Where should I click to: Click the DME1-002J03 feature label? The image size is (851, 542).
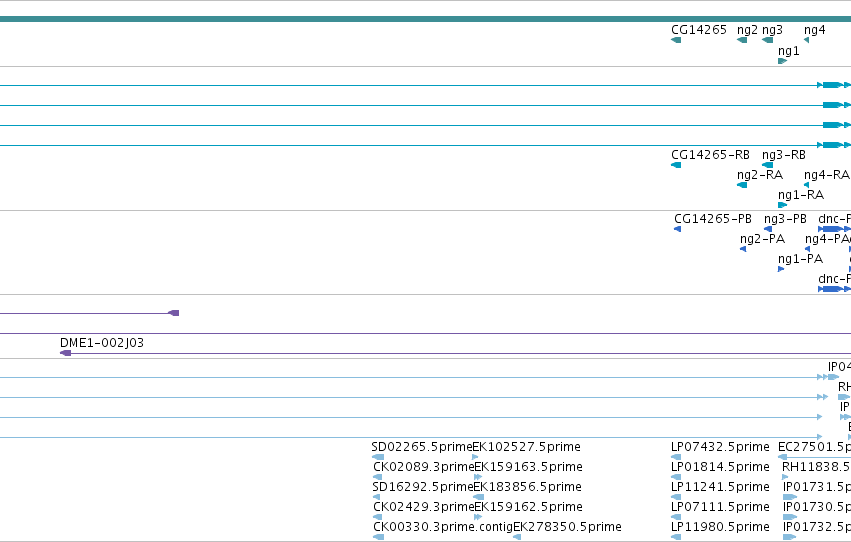[102, 343]
